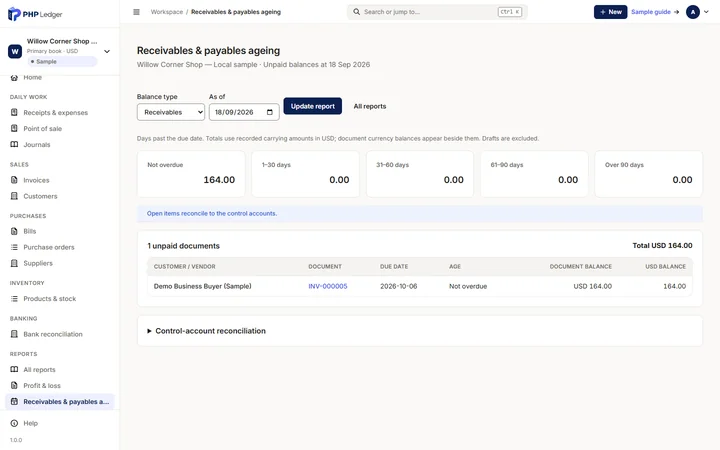Open Receipts & expenses in sidebar
720x450 pixels.
(56, 112)
